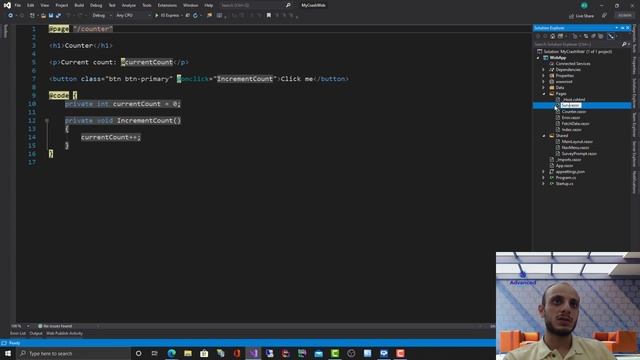Expand the appsettings.json node
The width and height of the screenshot is (640, 360).
(x=543, y=172)
